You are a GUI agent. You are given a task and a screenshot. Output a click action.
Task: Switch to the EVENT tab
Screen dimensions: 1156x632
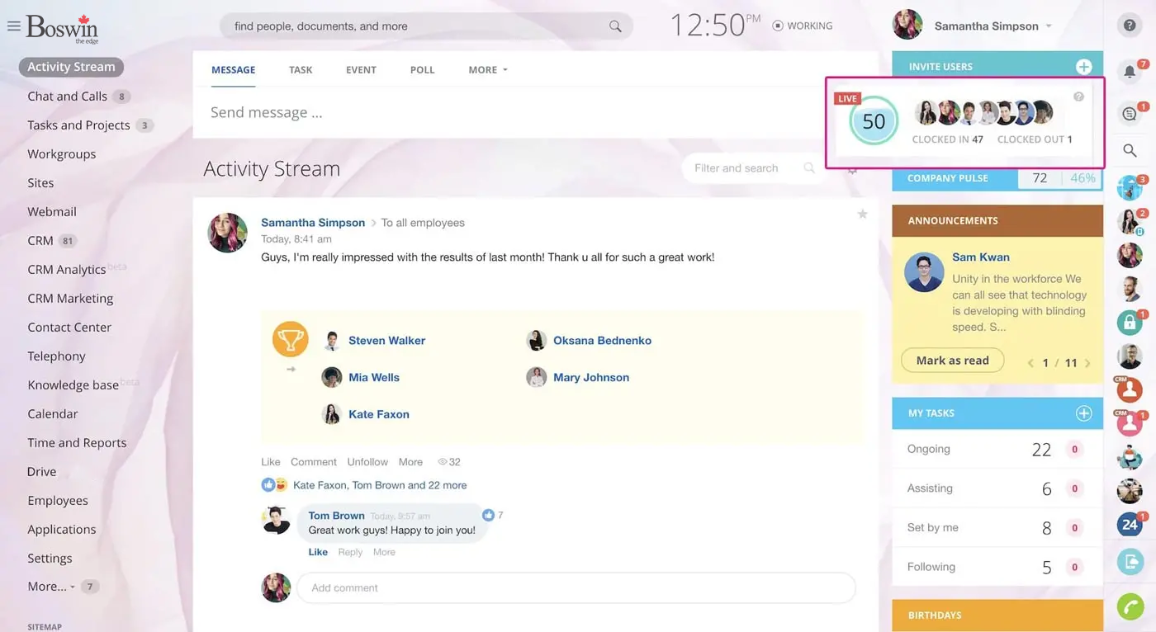(x=361, y=69)
